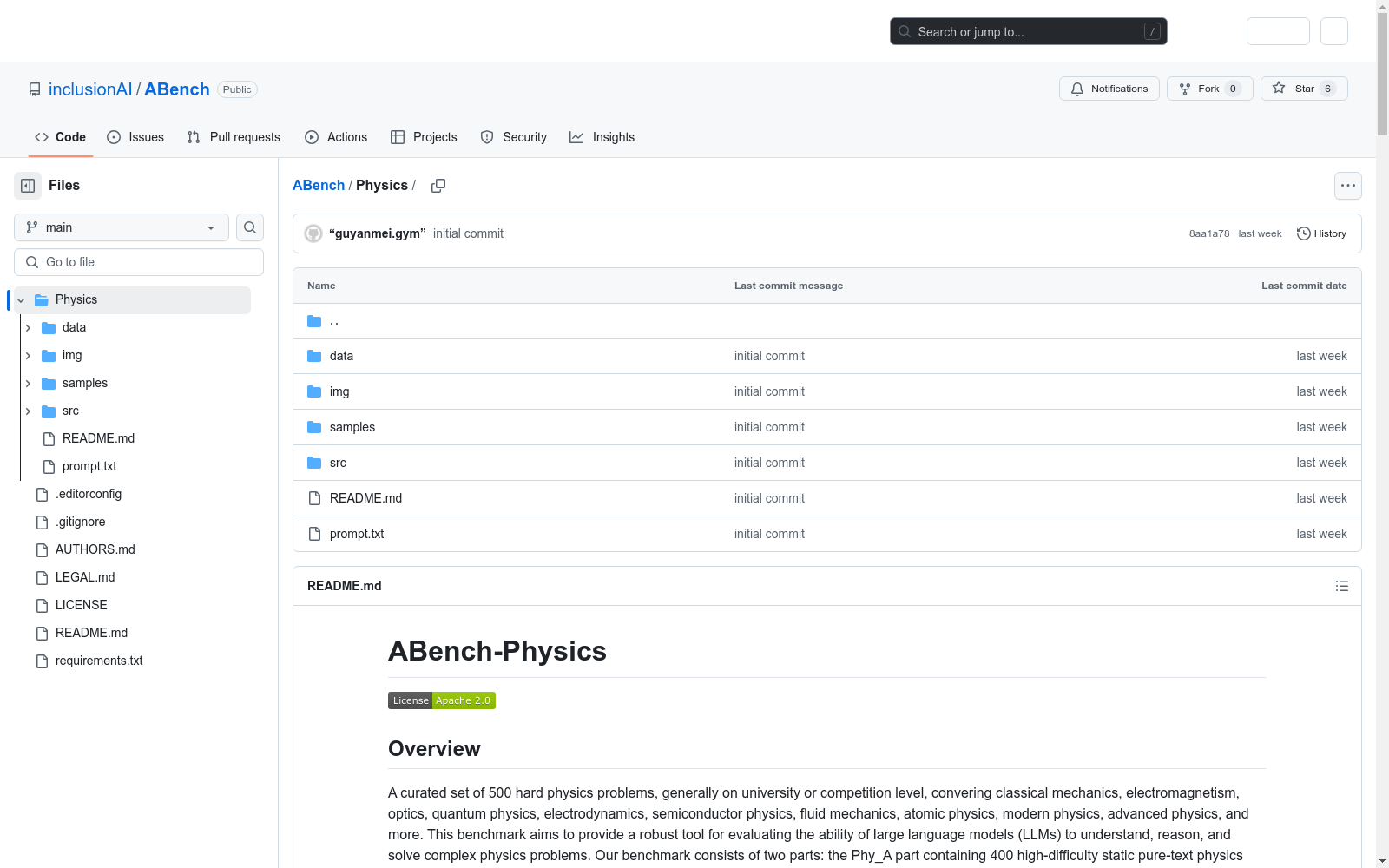Click the Go to file input

click(x=139, y=262)
